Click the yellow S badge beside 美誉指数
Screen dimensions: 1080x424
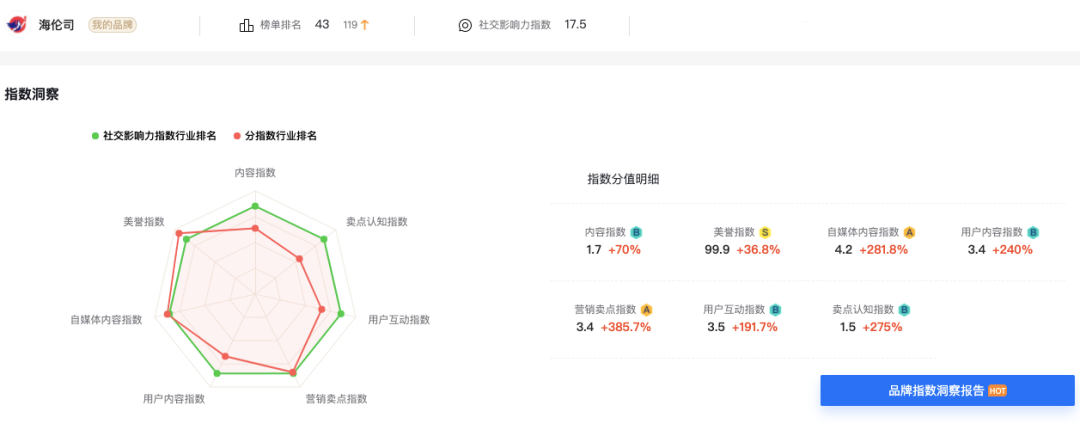pos(765,232)
